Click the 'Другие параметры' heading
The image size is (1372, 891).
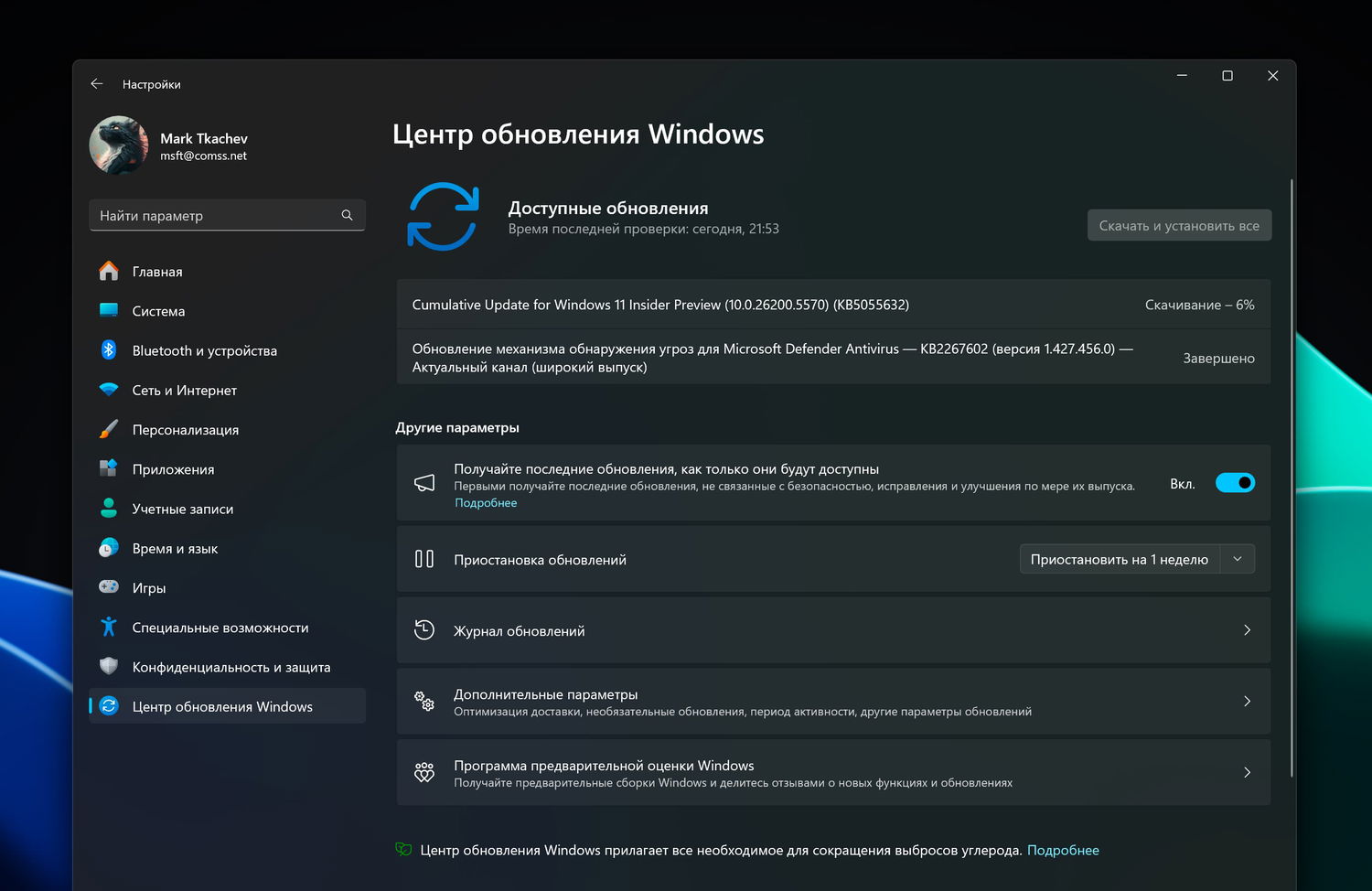point(457,427)
